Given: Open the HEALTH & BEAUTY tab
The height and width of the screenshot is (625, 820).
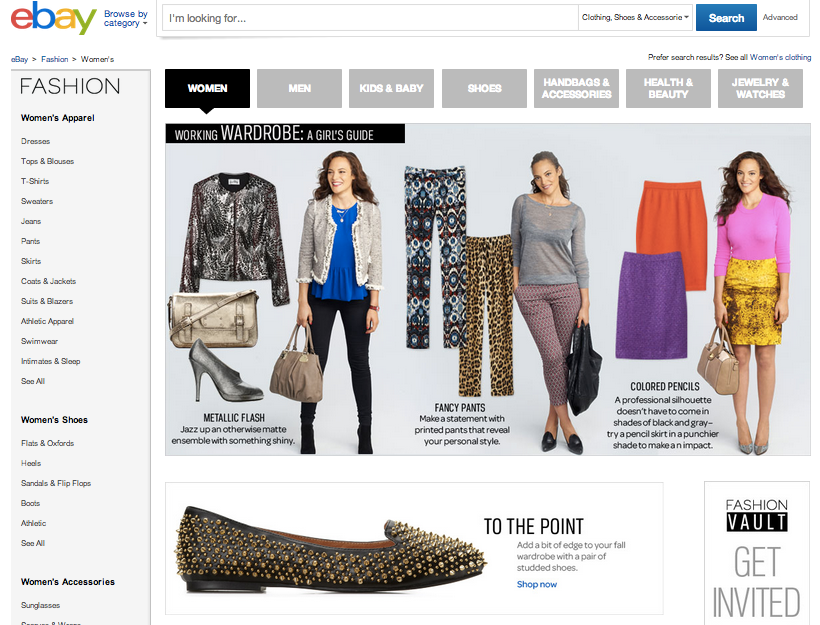Looking at the screenshot, I should coord(668,88).
